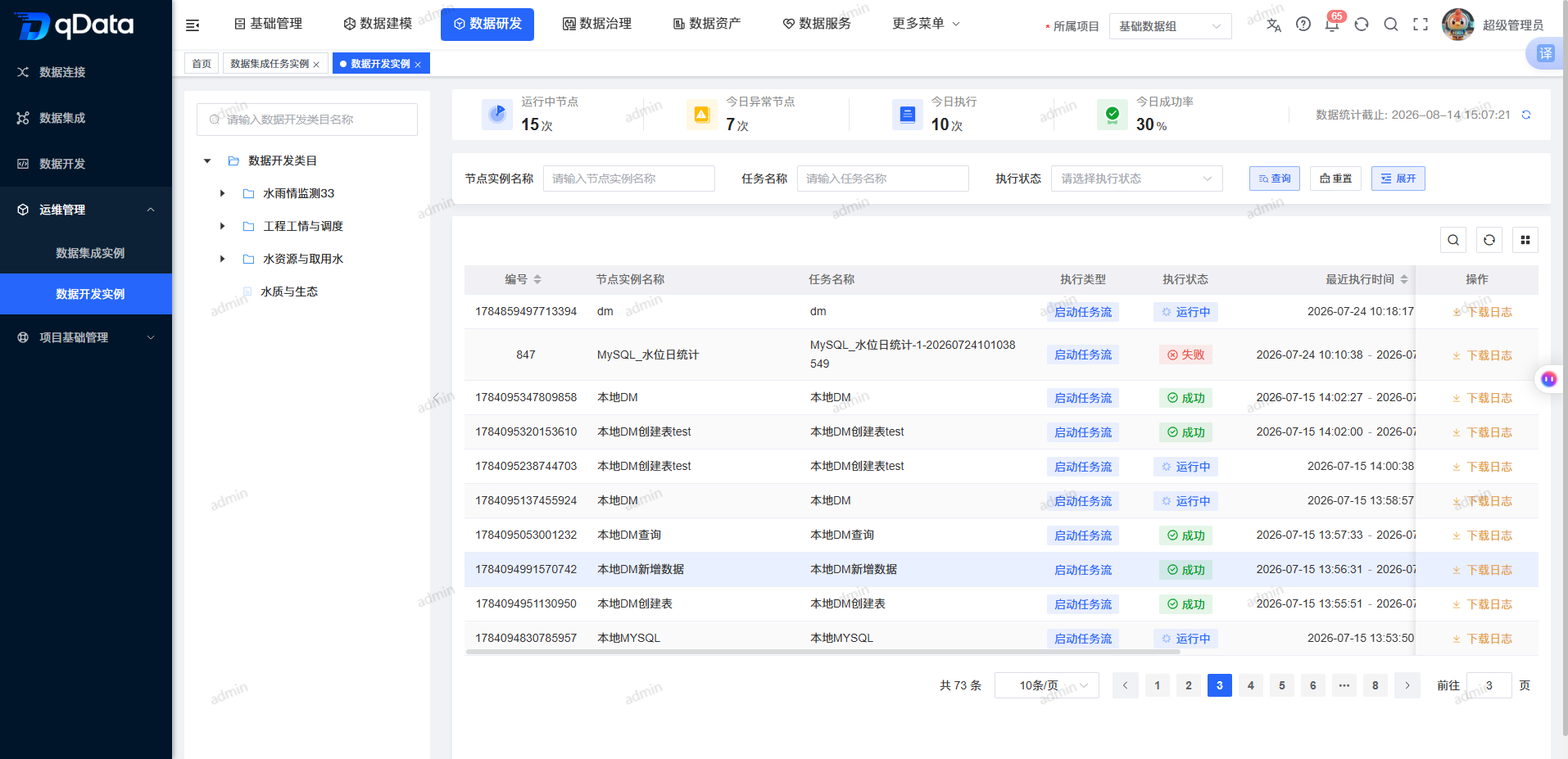Toggle table search bar icon

point(1453,240)
